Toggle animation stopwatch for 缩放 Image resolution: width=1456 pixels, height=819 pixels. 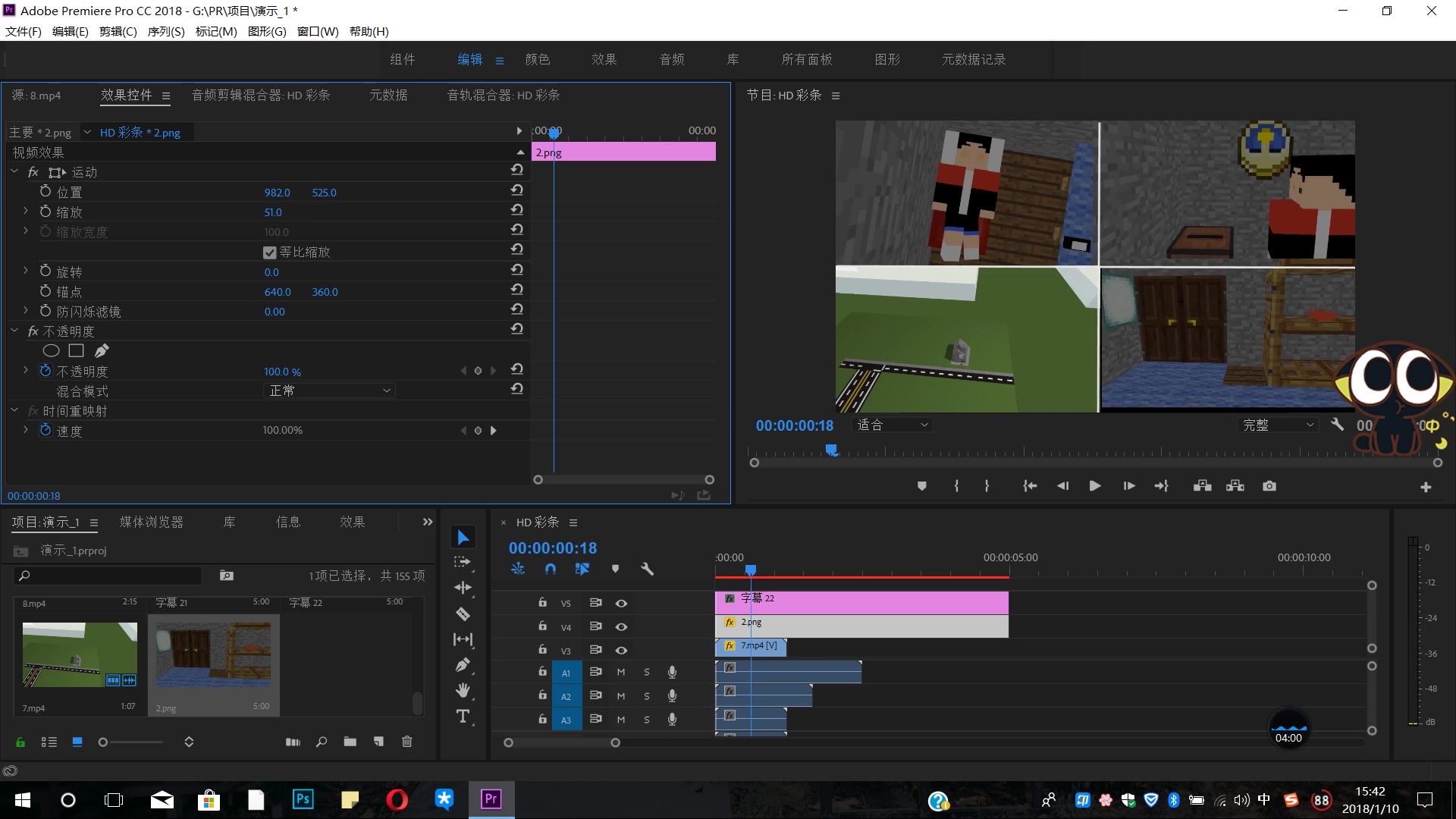pyautogui.click(x=45, y=212)
